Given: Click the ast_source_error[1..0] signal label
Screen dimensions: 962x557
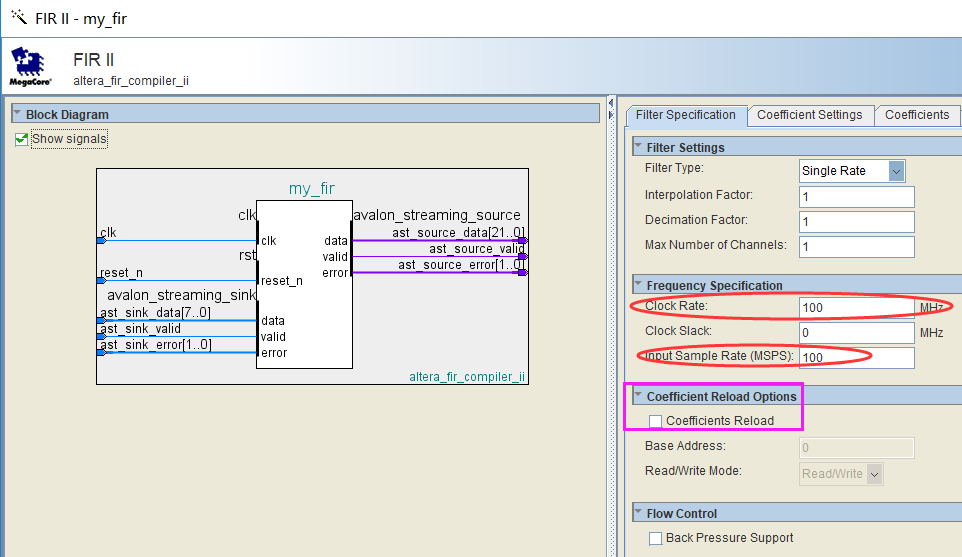Looking at the screenshot, I should click(461, 265).
